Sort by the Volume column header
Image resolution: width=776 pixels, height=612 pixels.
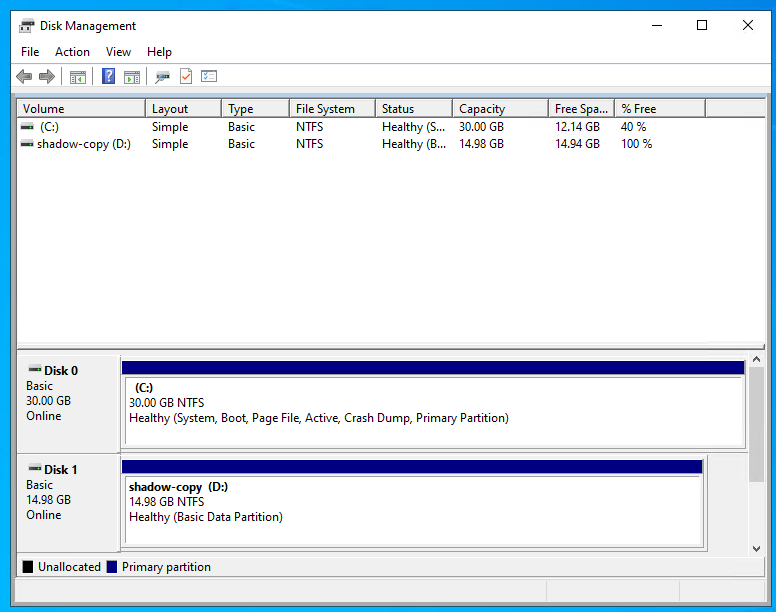82,109
